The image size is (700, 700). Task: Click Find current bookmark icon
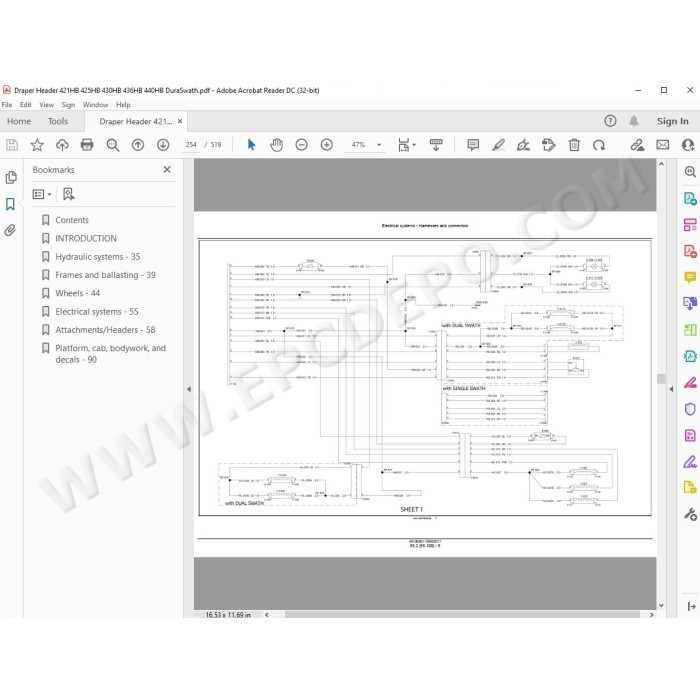68,194
